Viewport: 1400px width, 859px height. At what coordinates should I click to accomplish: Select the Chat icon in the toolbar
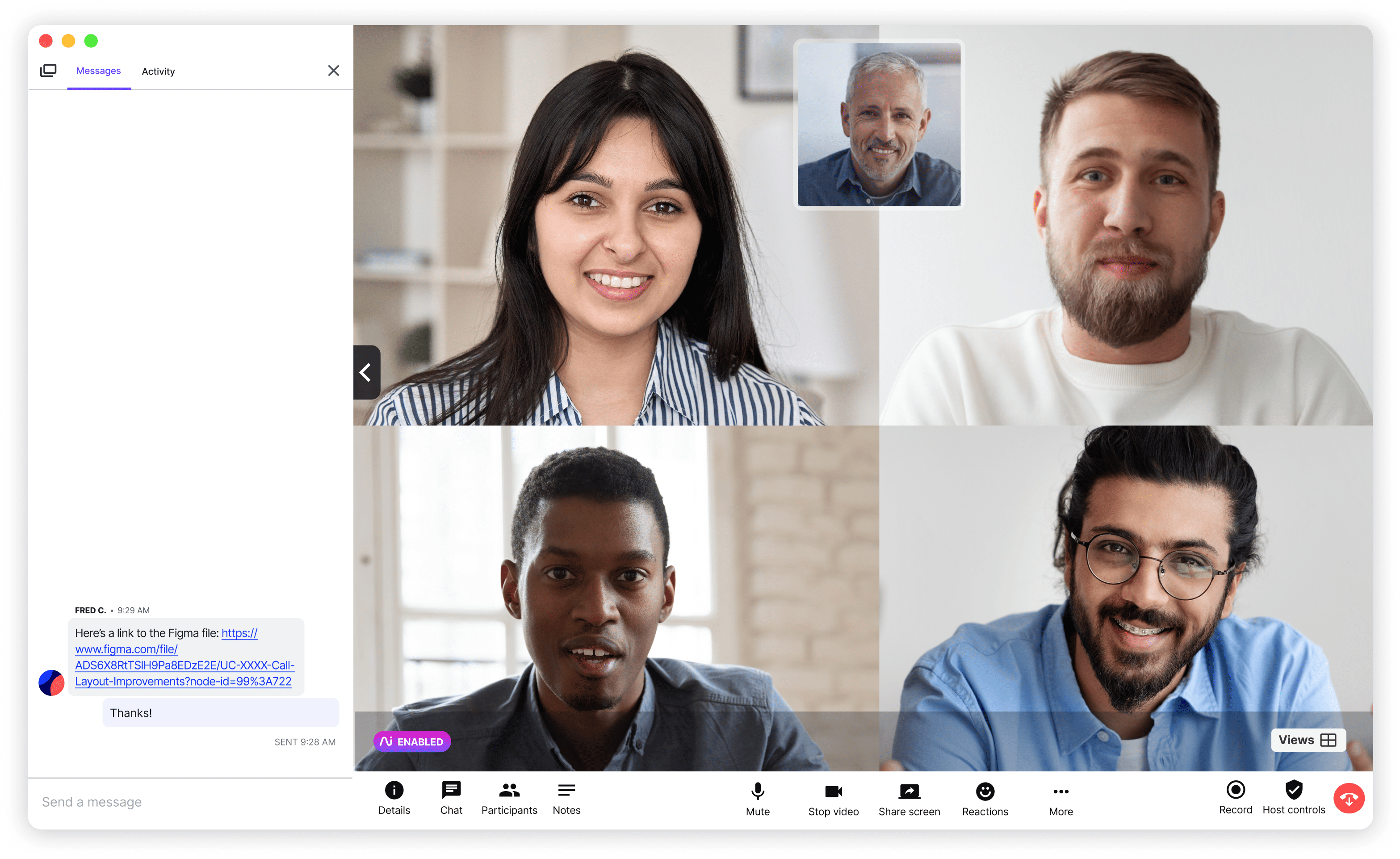click(451, 798)
